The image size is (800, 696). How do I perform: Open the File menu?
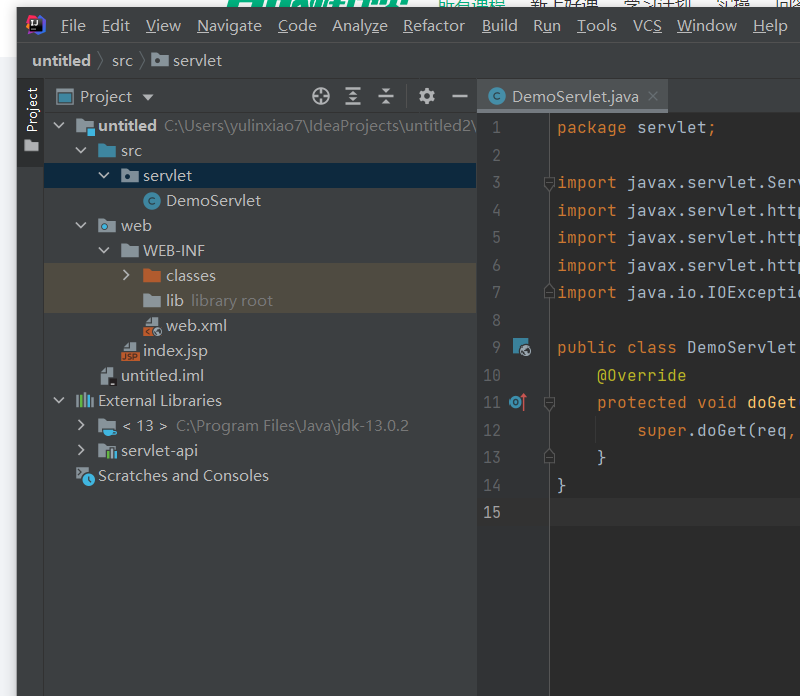tap(73, 26)
